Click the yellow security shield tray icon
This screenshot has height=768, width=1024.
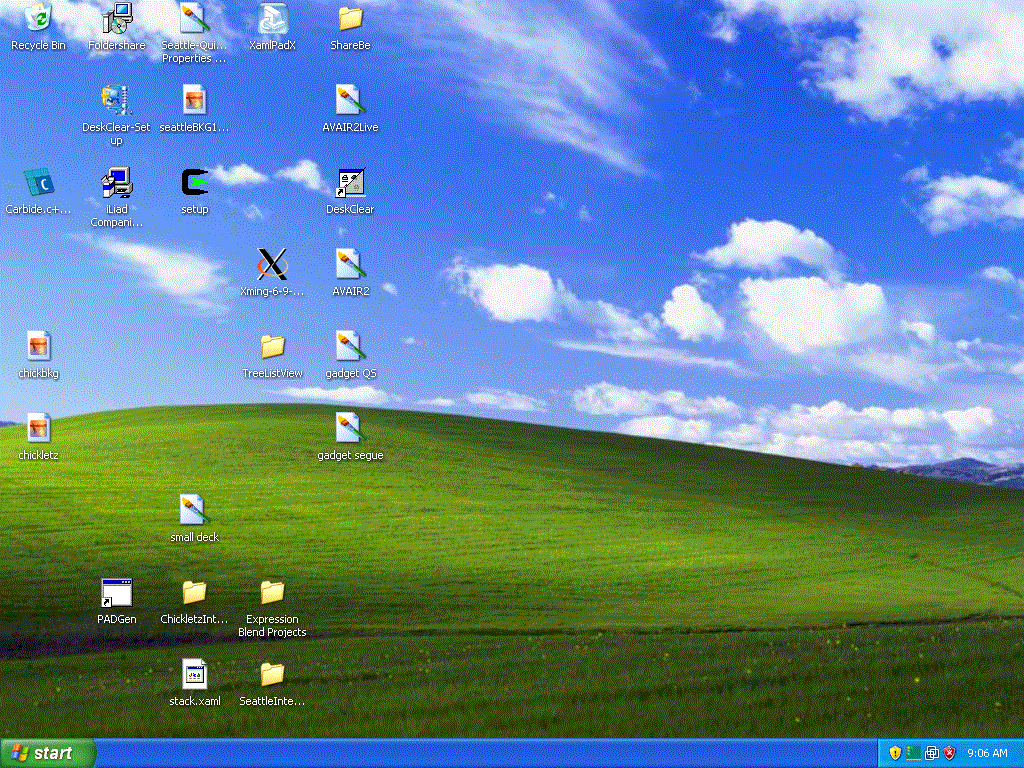[x=895, y=753]
